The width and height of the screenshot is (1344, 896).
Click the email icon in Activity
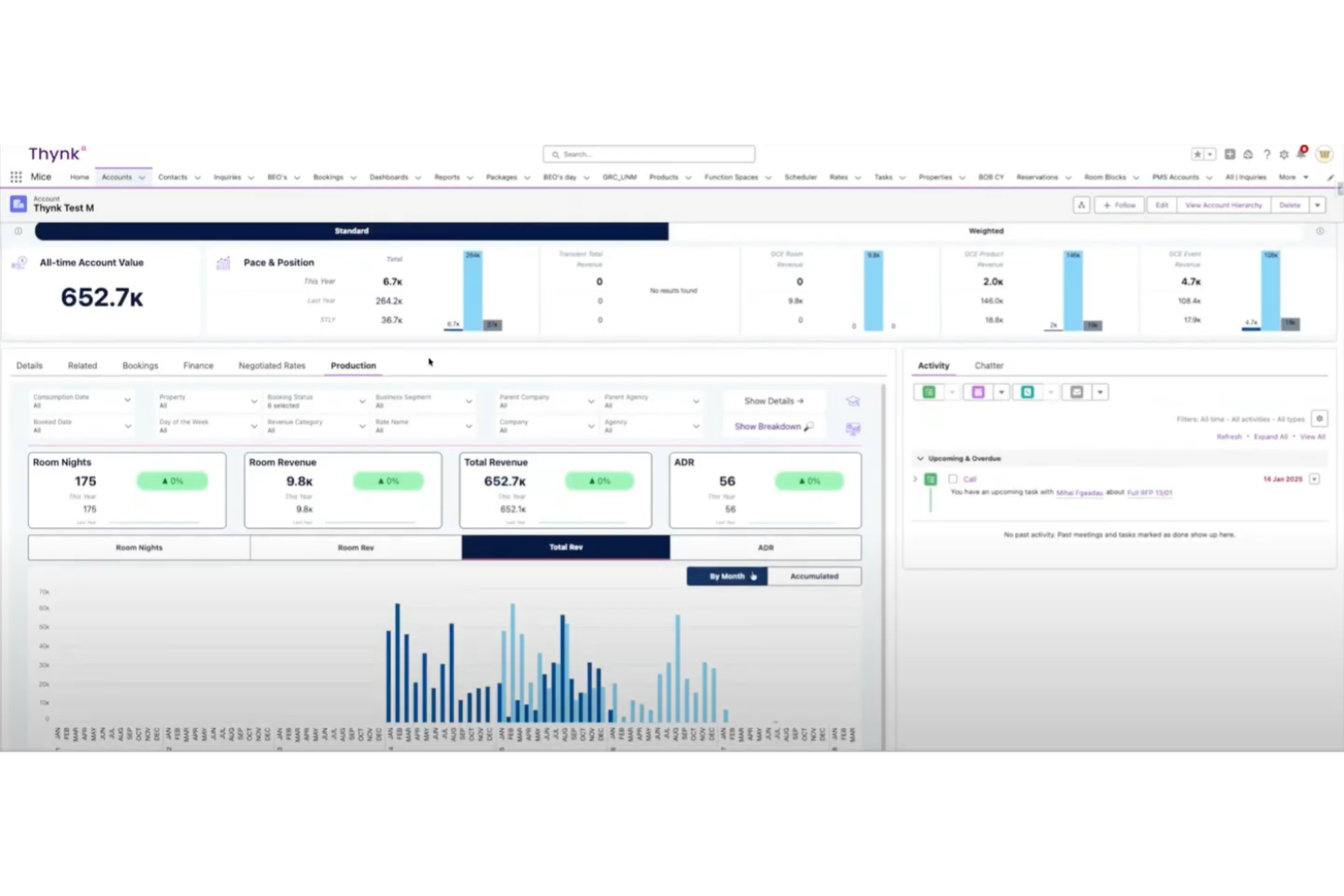[x=1077, y=392]
